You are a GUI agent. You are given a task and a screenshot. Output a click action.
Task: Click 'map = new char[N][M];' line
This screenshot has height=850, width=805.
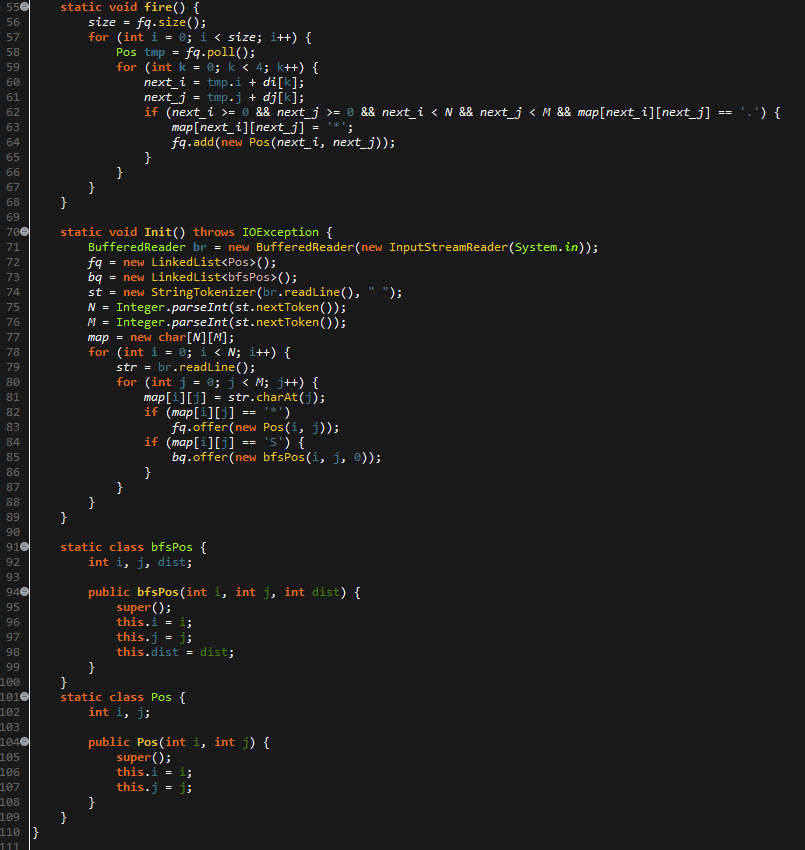161,338
